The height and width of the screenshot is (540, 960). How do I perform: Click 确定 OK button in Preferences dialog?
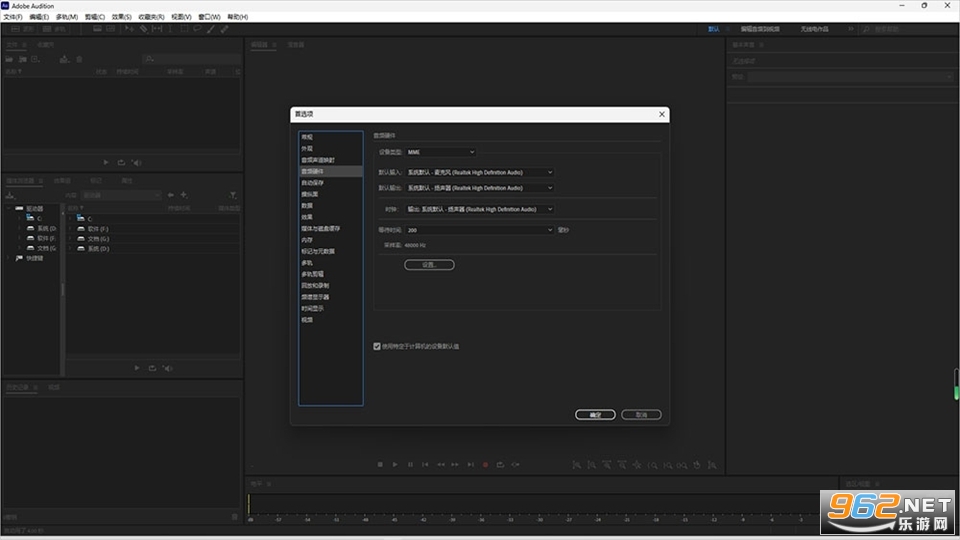[595, 414]
